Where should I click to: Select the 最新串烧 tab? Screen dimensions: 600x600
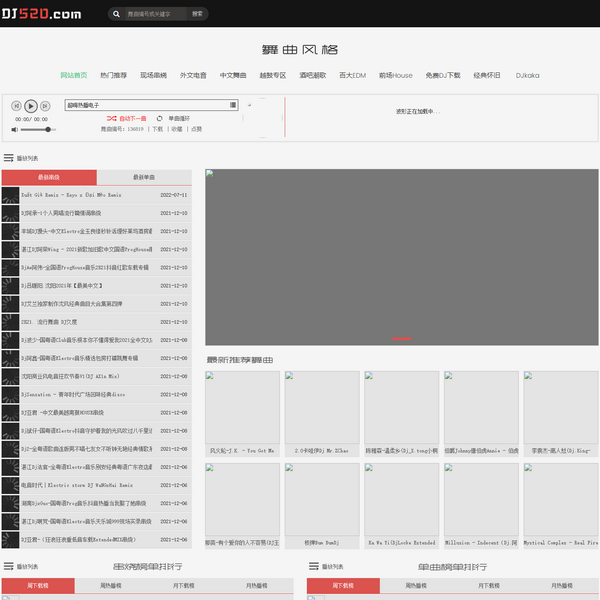click(48, 177)
